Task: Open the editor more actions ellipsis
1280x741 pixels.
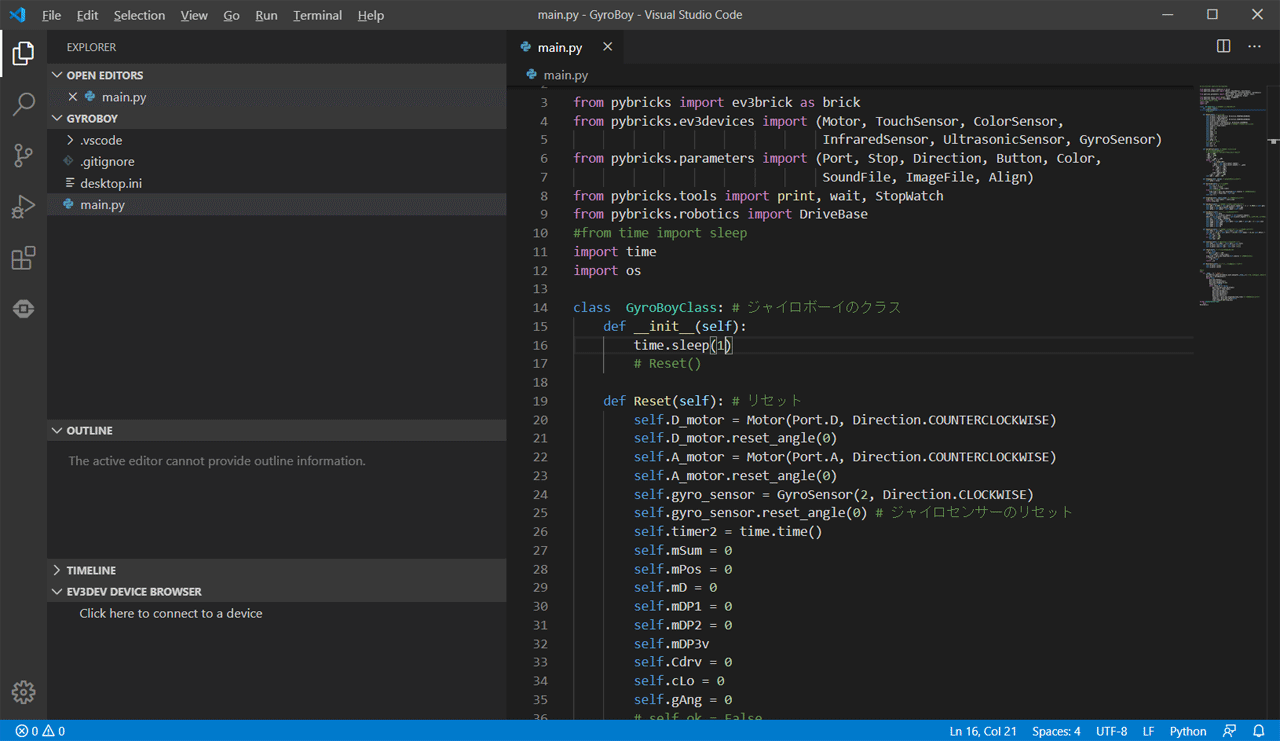Action: click(x=1254, y=46)
